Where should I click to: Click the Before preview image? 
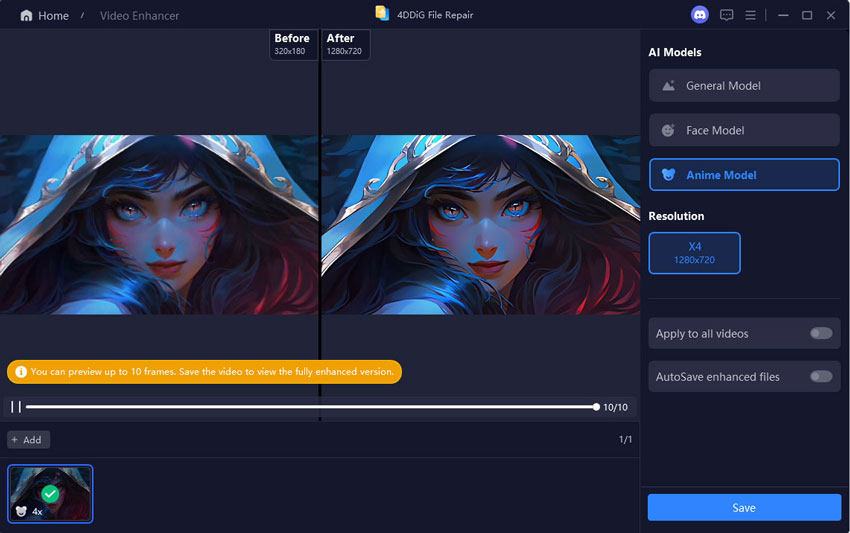(x=159, y=224)
